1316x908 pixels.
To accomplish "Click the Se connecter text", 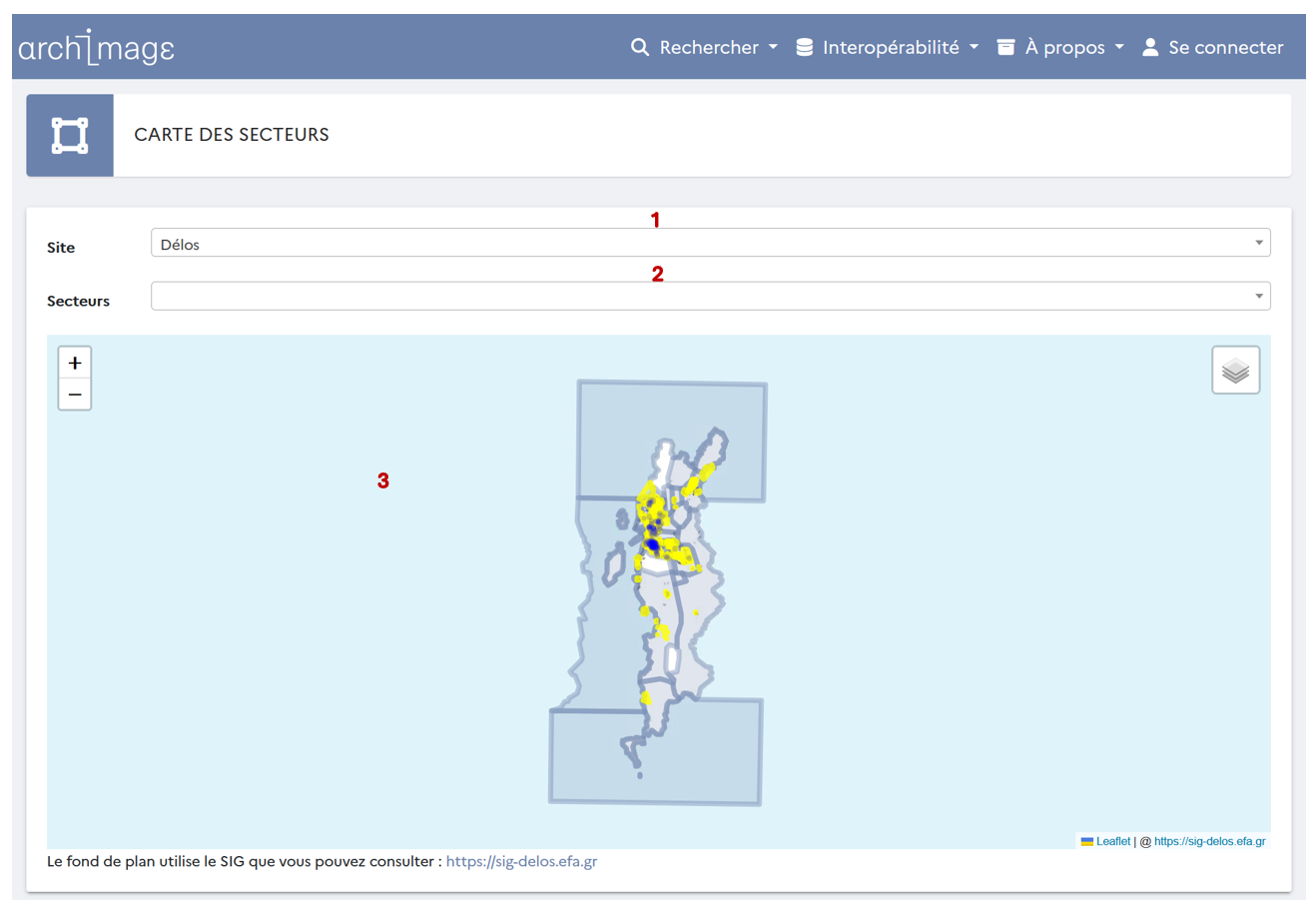I will click(x=1225, y=47).
